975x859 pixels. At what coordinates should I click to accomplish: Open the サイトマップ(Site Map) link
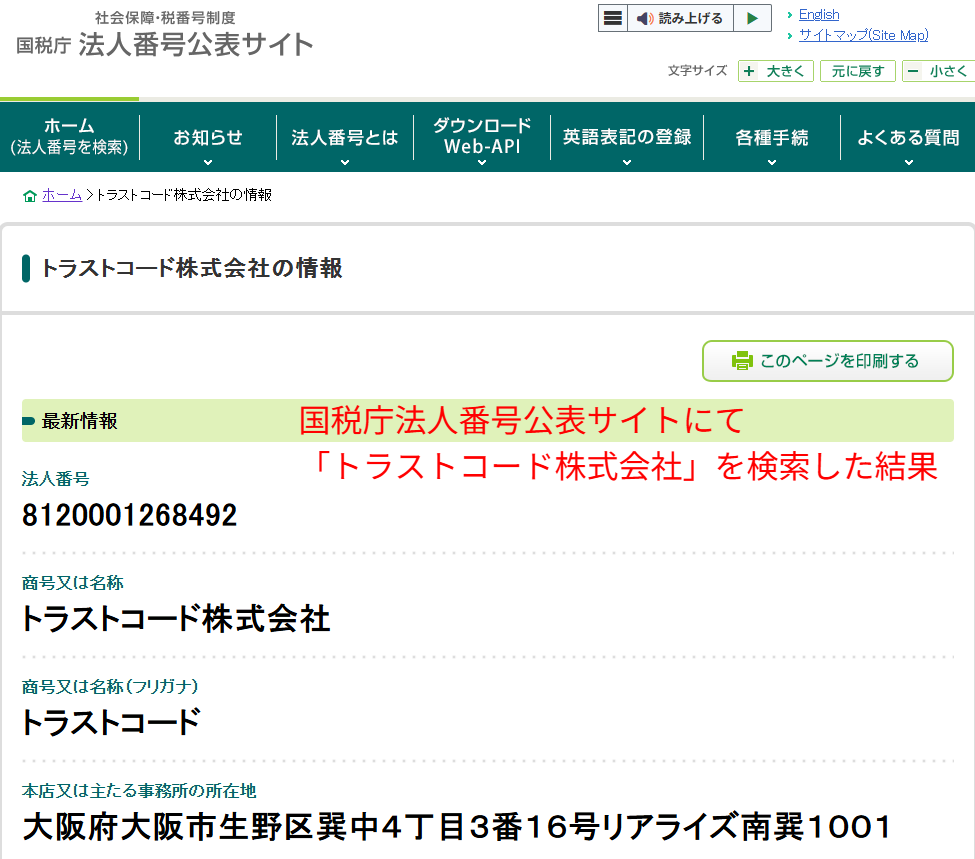[x=863, y=35]
